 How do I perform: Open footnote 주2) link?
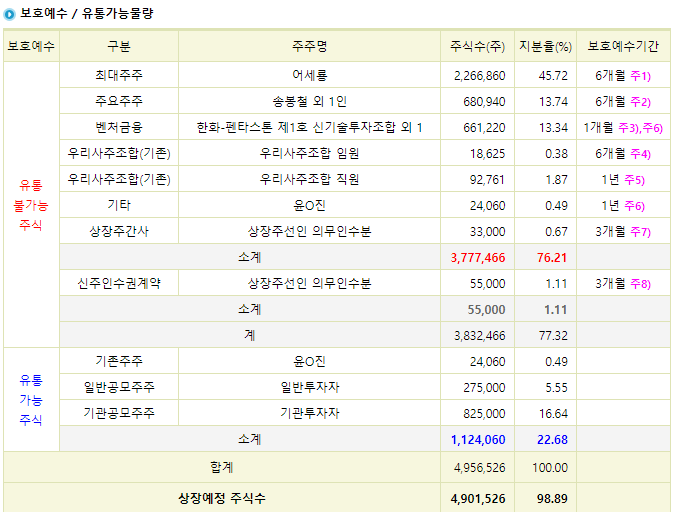(x=640, y=102)
